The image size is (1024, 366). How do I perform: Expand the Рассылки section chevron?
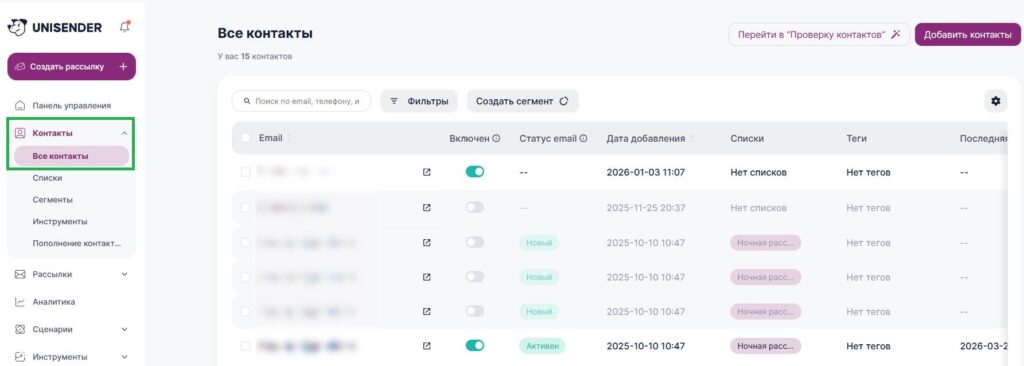(124, 274)
